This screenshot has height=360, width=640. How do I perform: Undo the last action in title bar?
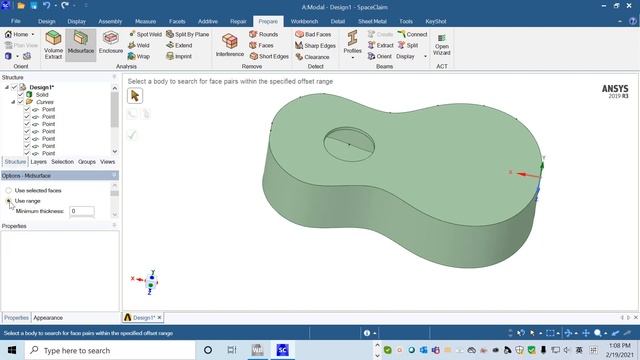click(47, 5)
